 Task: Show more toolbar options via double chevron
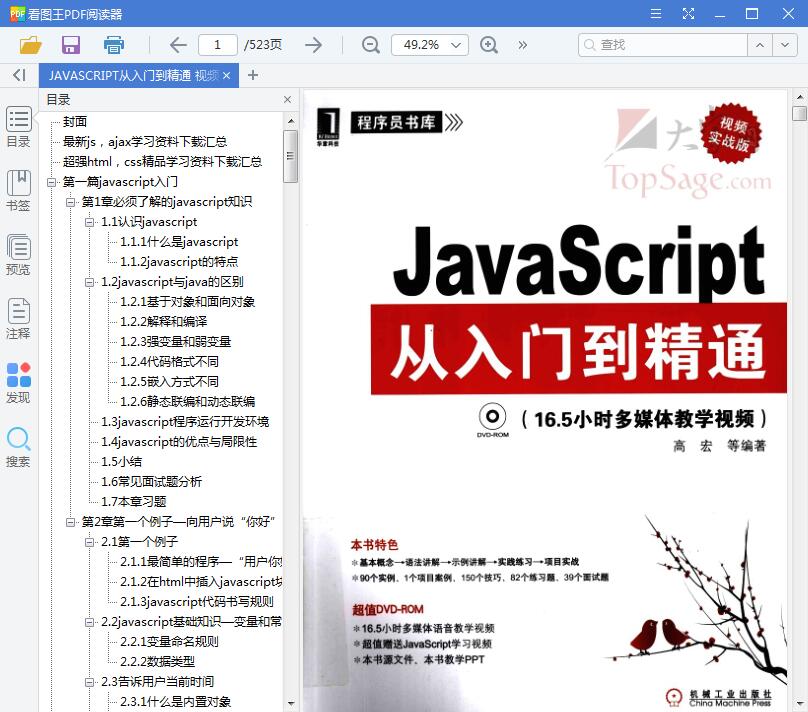[x=523, y=45]
